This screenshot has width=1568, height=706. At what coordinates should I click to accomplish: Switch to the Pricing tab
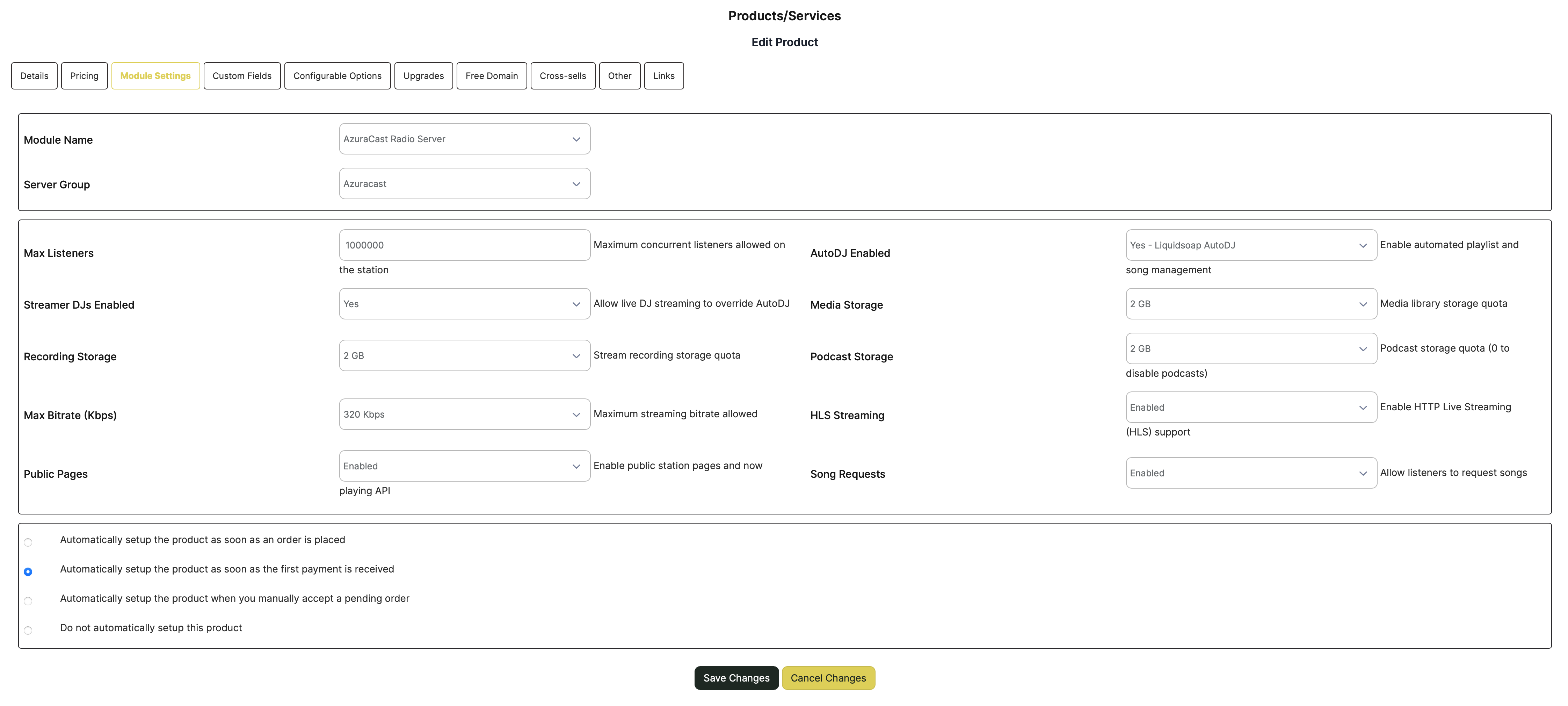(x=84, y=75)
